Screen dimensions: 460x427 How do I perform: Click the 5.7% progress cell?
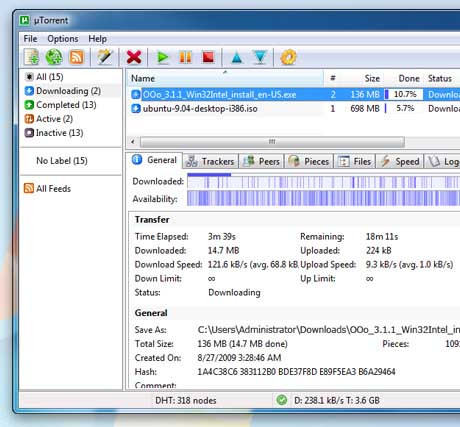[x=404, y=109]
